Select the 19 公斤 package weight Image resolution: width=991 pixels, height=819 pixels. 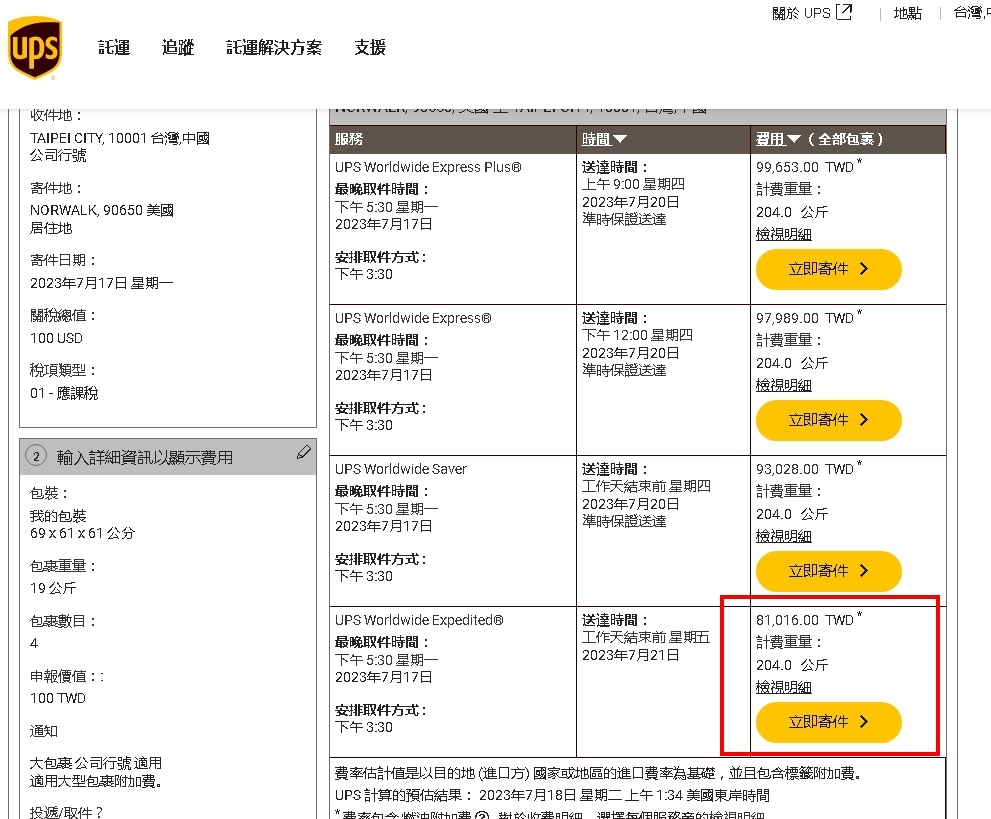(53, 588)
